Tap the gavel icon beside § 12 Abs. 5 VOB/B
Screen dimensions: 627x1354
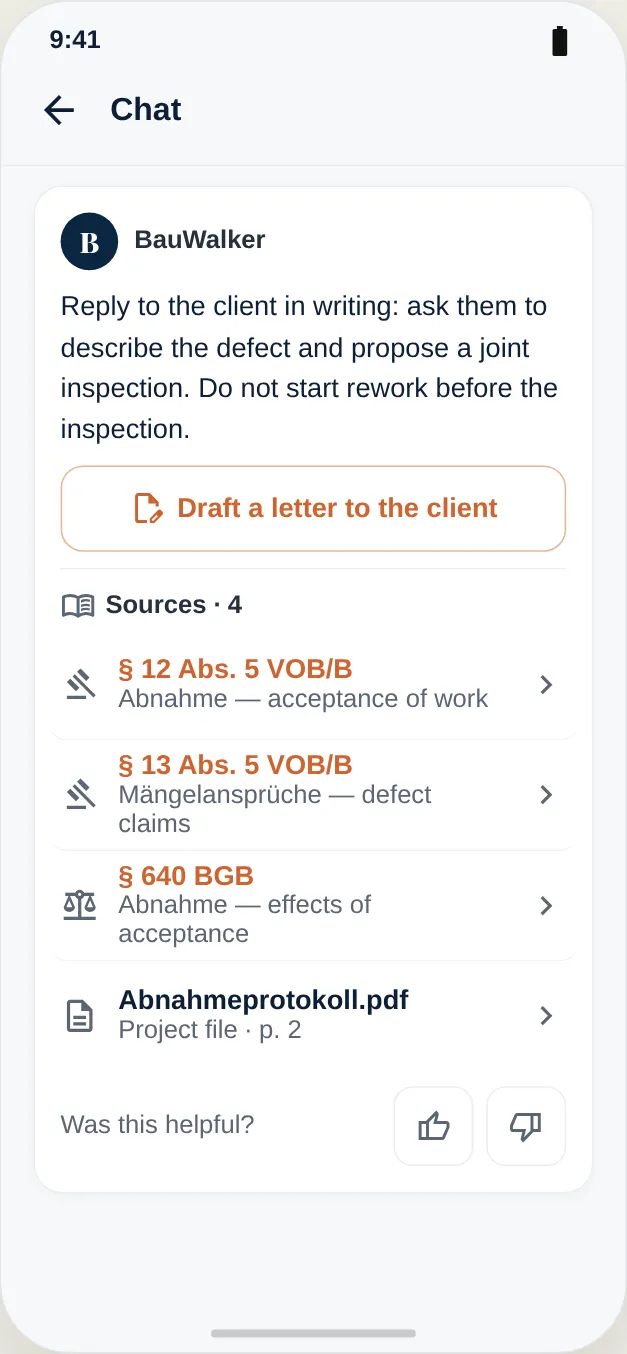80,685
